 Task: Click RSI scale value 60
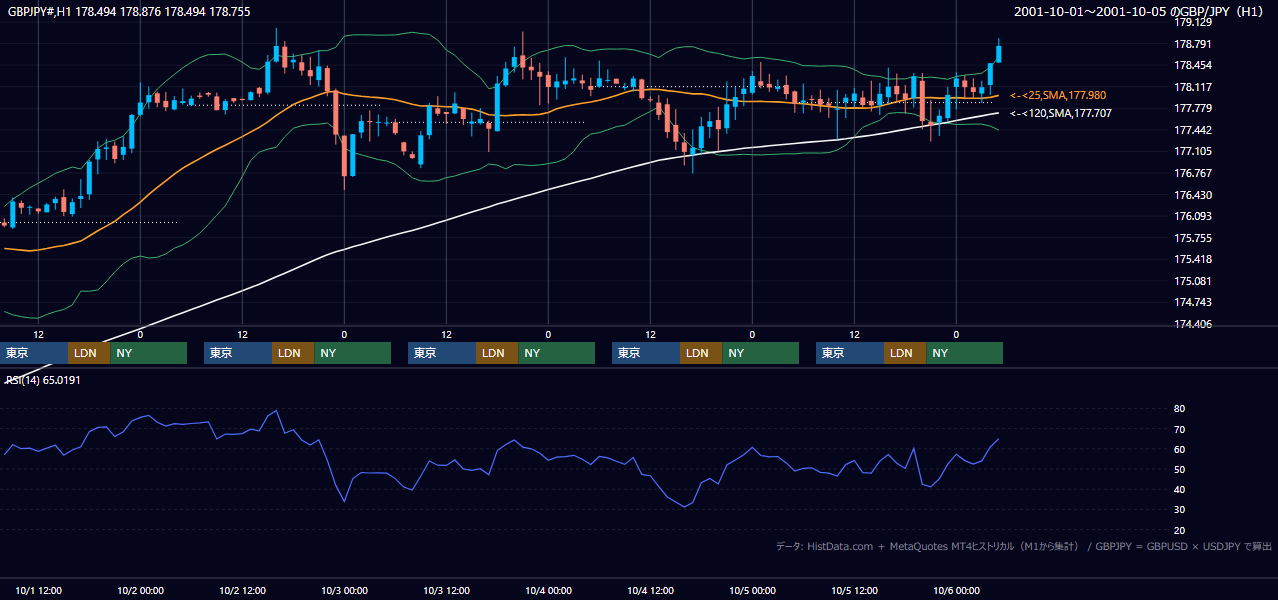point(1179,449)
